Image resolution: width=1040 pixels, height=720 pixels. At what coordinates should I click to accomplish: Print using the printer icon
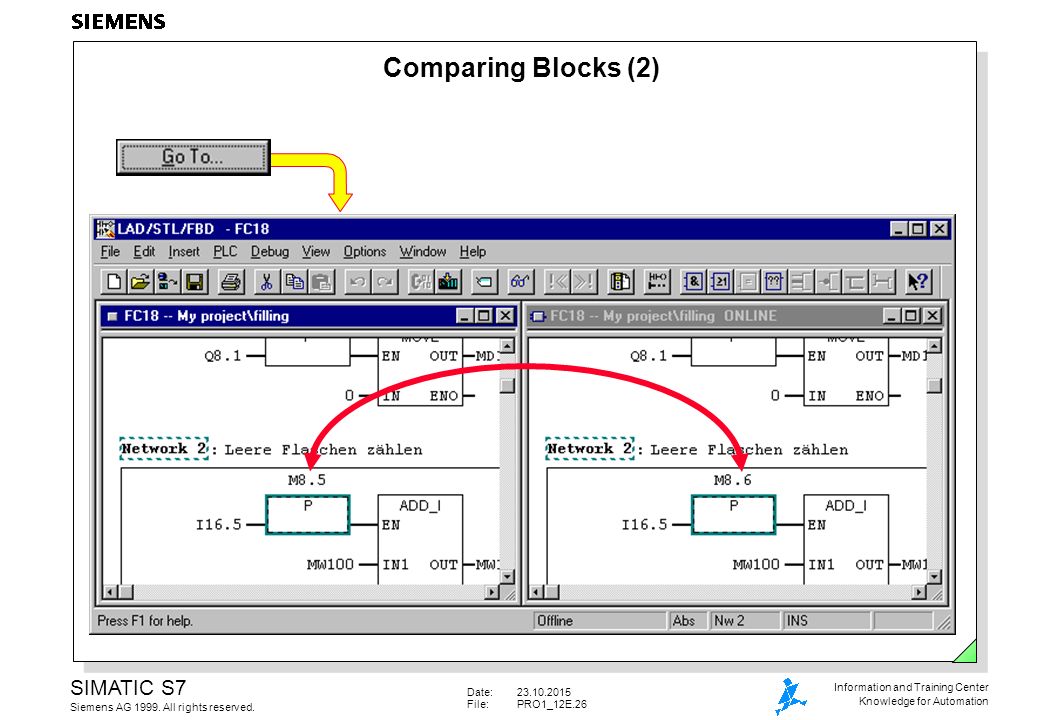[x=230, y=282]
